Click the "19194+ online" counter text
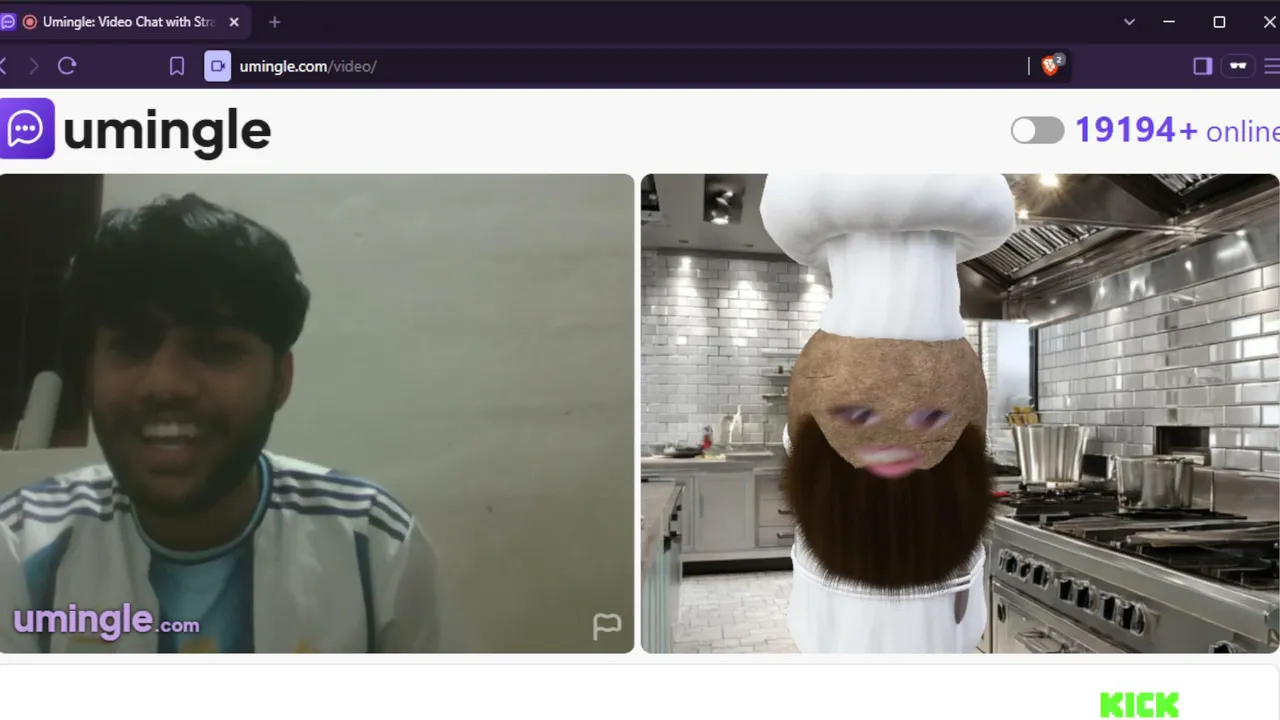This screenshot has width=1280, height=720. (x=1177, y=130)
